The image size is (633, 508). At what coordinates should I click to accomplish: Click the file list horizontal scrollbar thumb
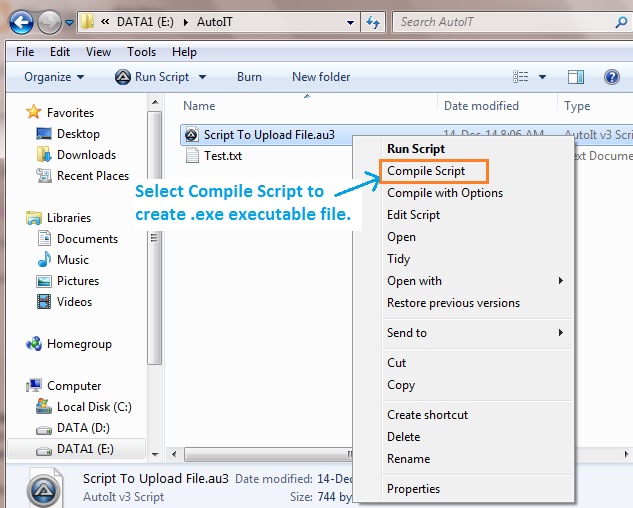point(268,455)
